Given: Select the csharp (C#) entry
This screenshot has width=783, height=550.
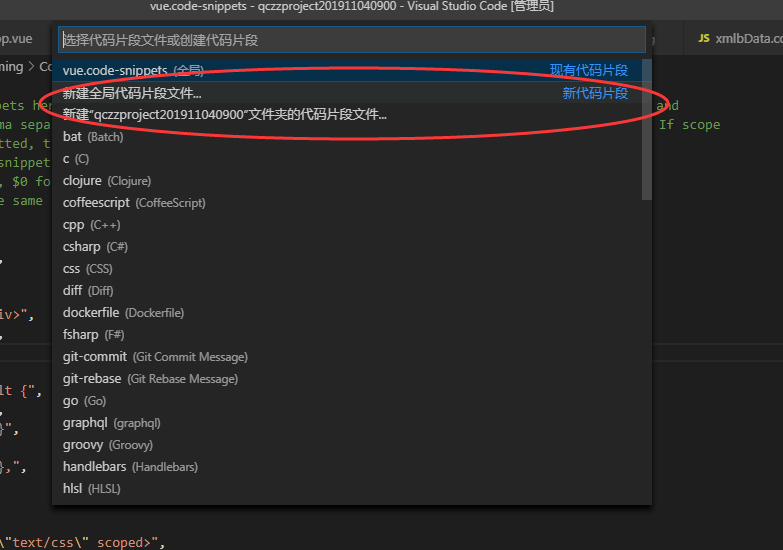Looking at the screenshot, I should [347, 247].
